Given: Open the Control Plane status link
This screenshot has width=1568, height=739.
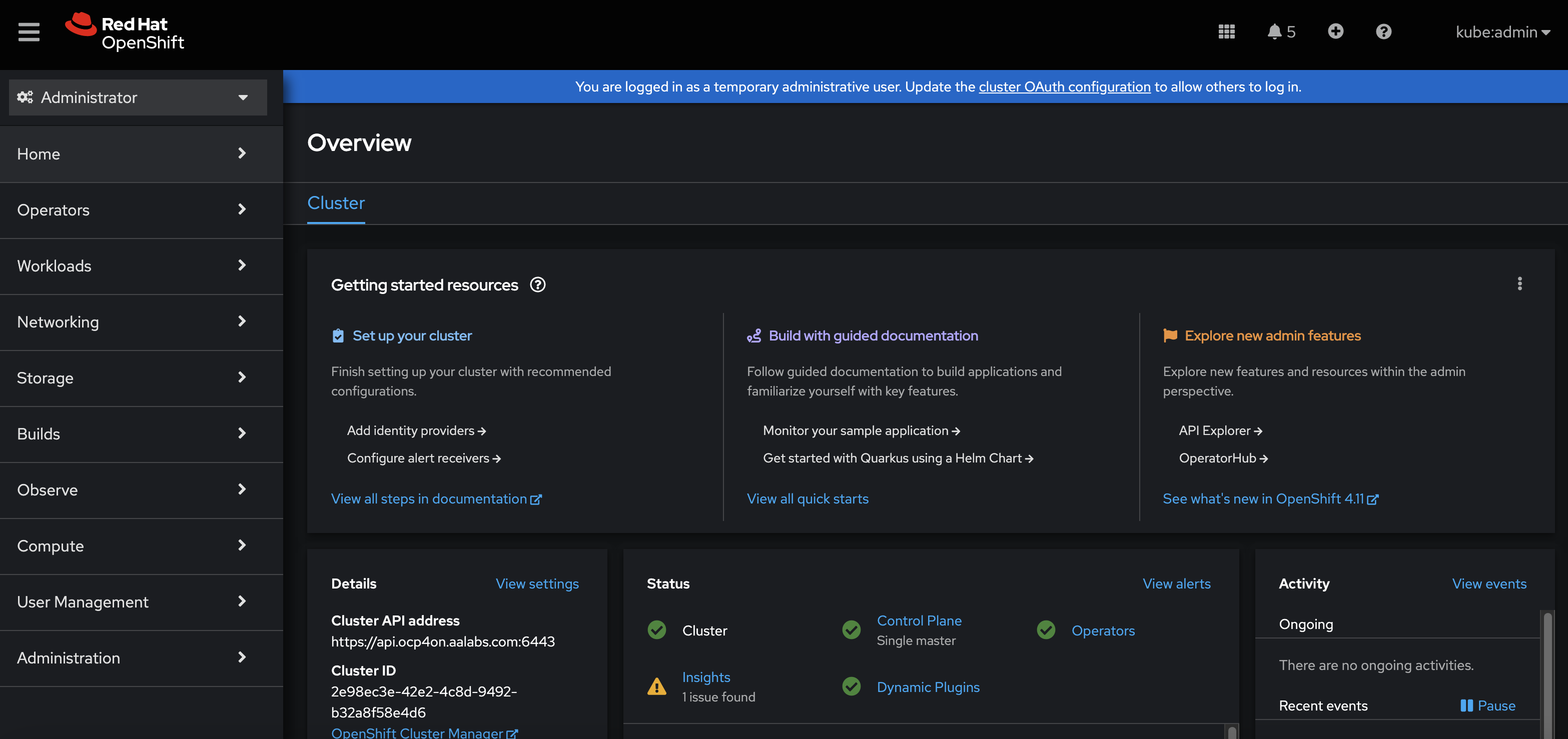Looking at the screenshot, I should pyautogui.click(x=919, y=620).
